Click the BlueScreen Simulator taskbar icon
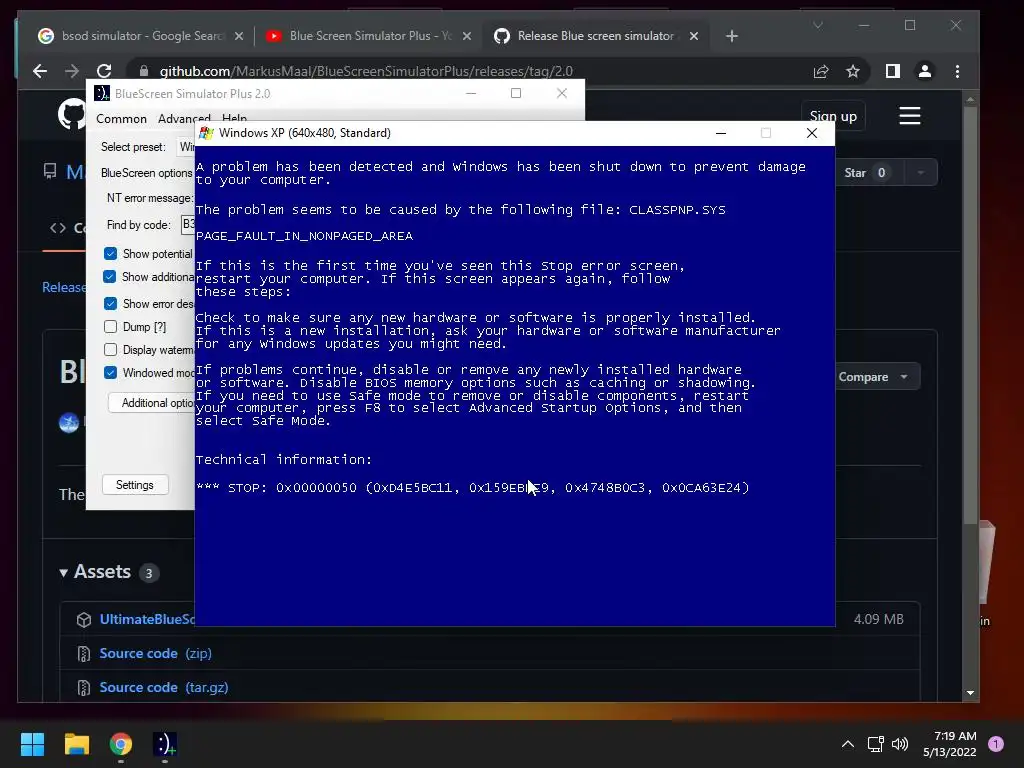Image resolution: width=1024 pixels, height=768 pixels. click(x=165, y=744)
